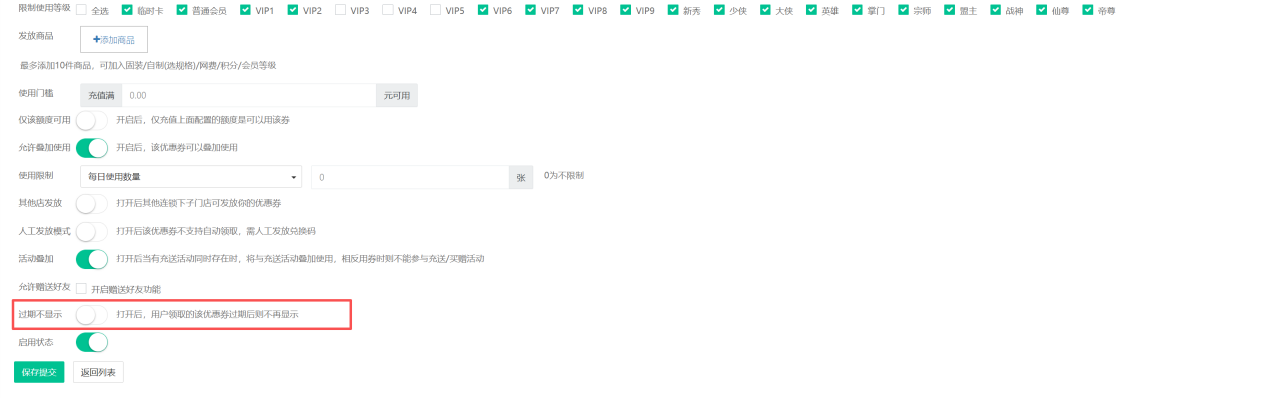Viewport: 1269px width, 398px height.
Task: Check the VIP5 checkbox
Action: coord(435,10)
